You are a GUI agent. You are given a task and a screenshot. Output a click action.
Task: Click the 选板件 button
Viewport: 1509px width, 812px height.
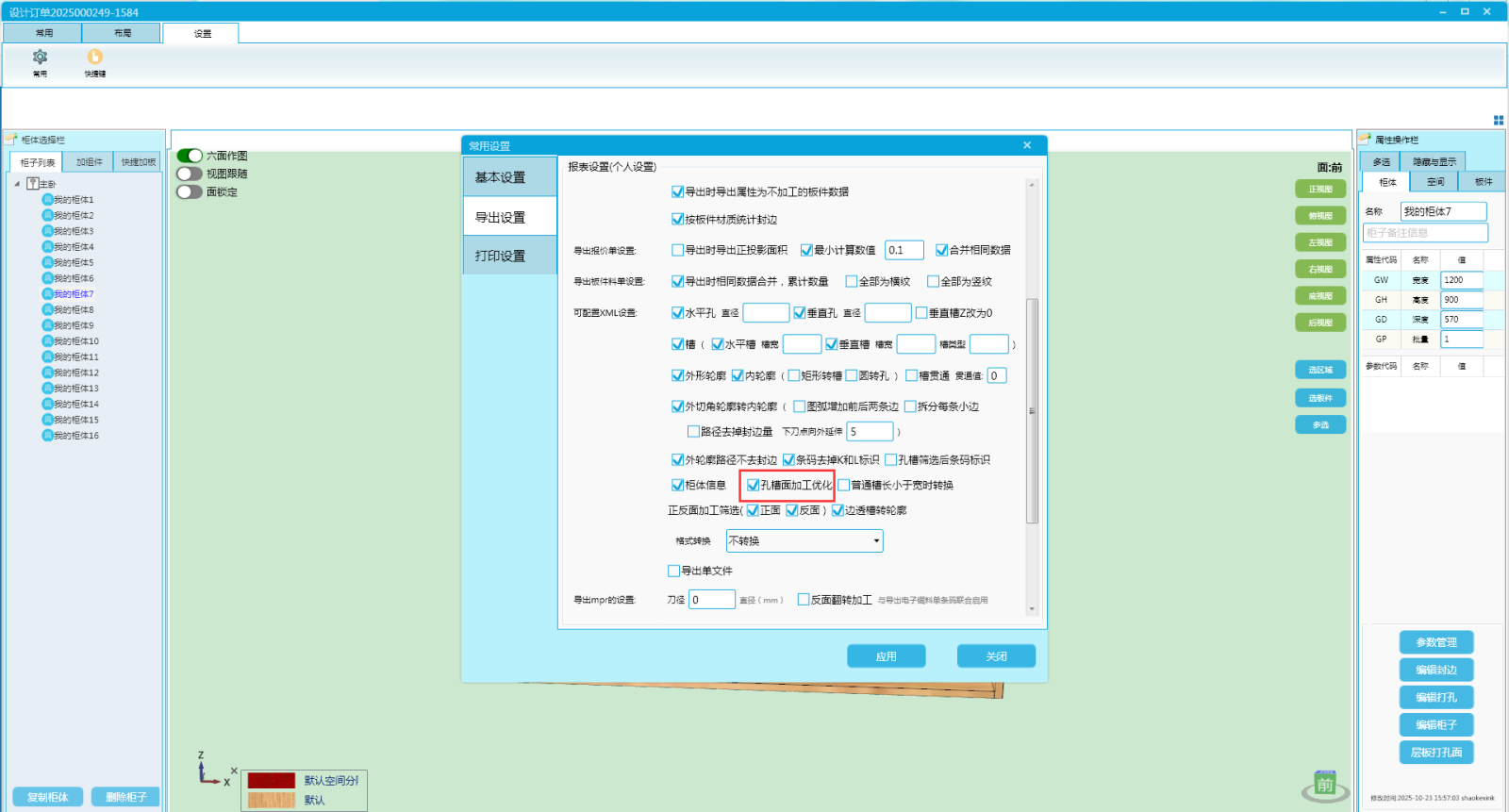1320,398
